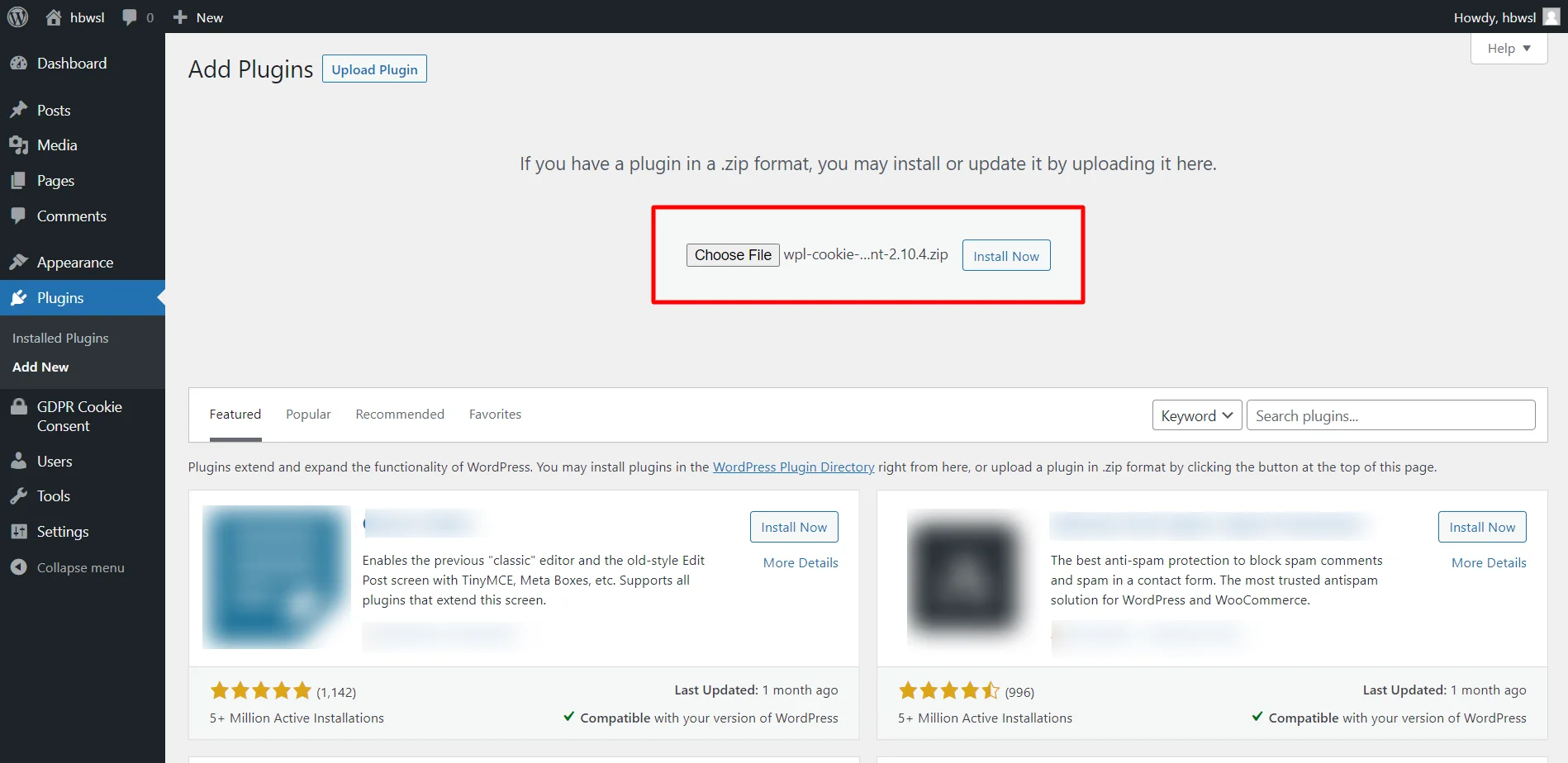Viewport: 1568px width, 763px height.
Task: Open the admin bar comments counter
Action: [x=137, y=17]
